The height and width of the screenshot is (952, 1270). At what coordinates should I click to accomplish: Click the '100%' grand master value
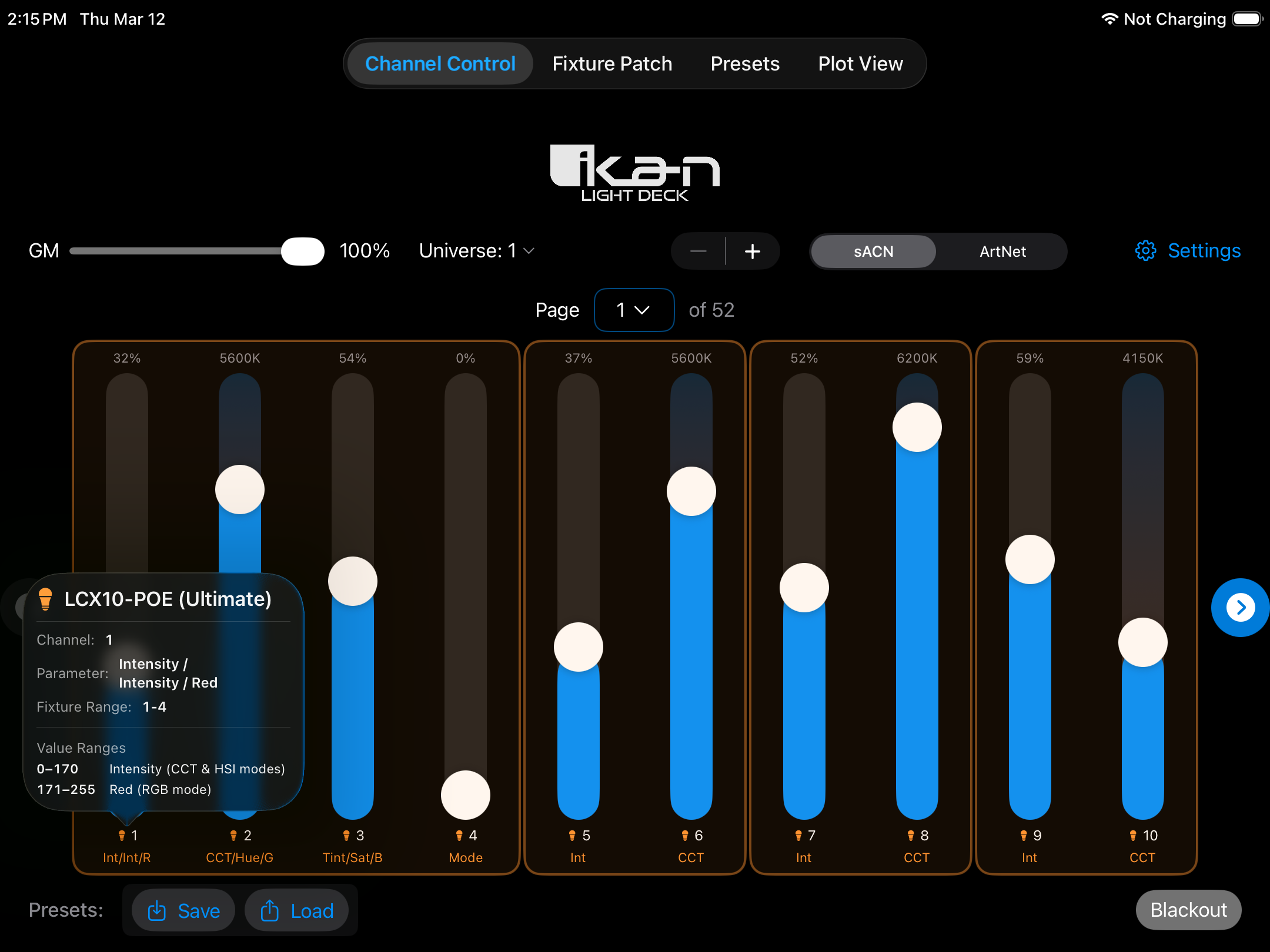[x=365, y=251]
